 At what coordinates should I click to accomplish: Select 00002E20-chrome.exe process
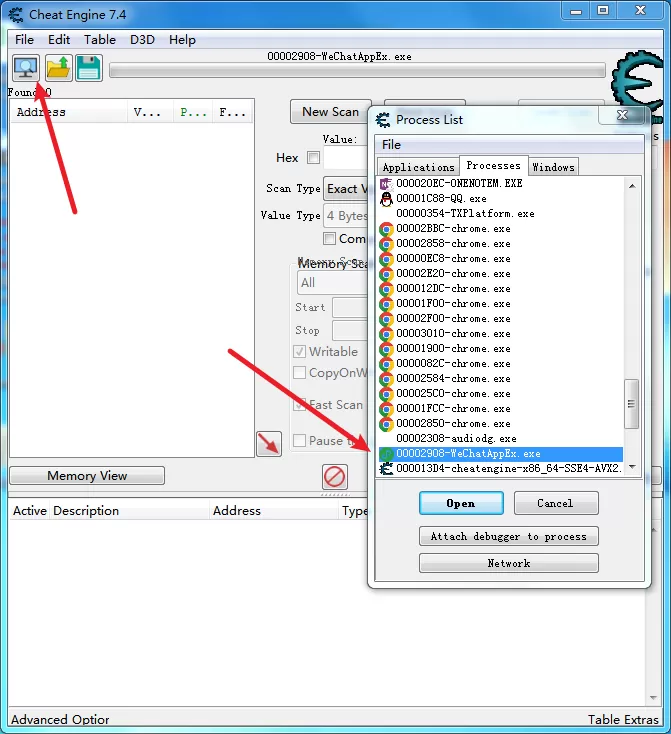point(501,273)
